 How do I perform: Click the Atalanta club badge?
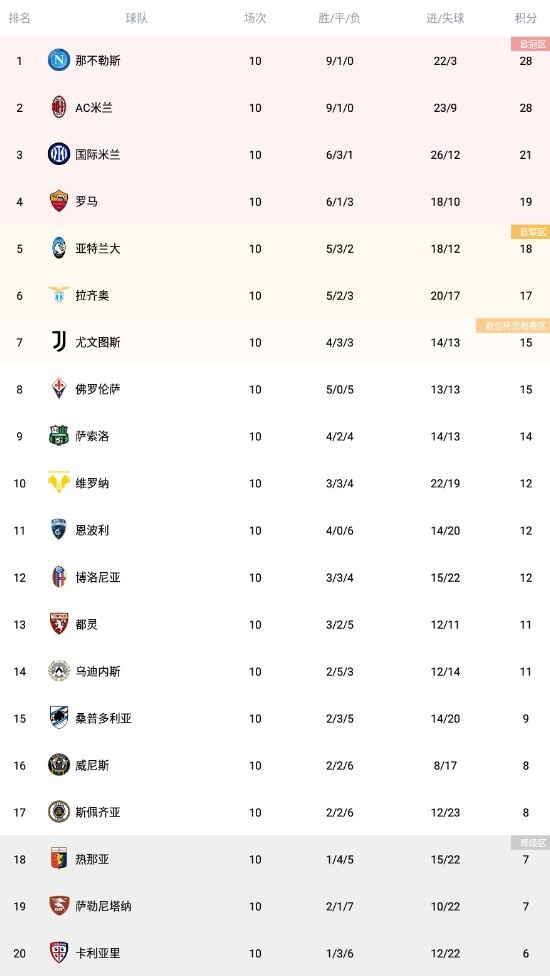point(59,248)
